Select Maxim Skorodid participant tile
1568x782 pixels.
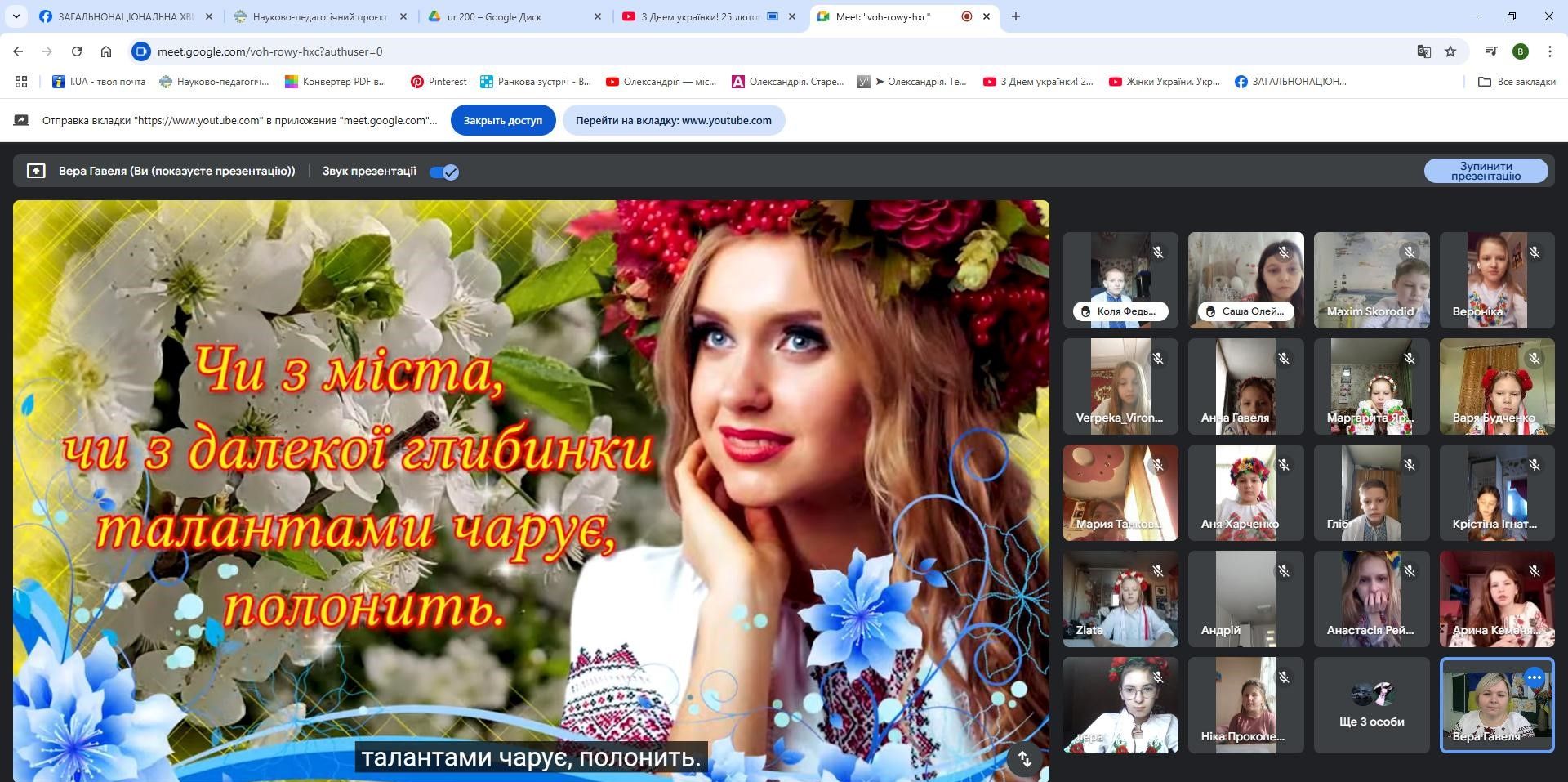[x=1372, y=280]
